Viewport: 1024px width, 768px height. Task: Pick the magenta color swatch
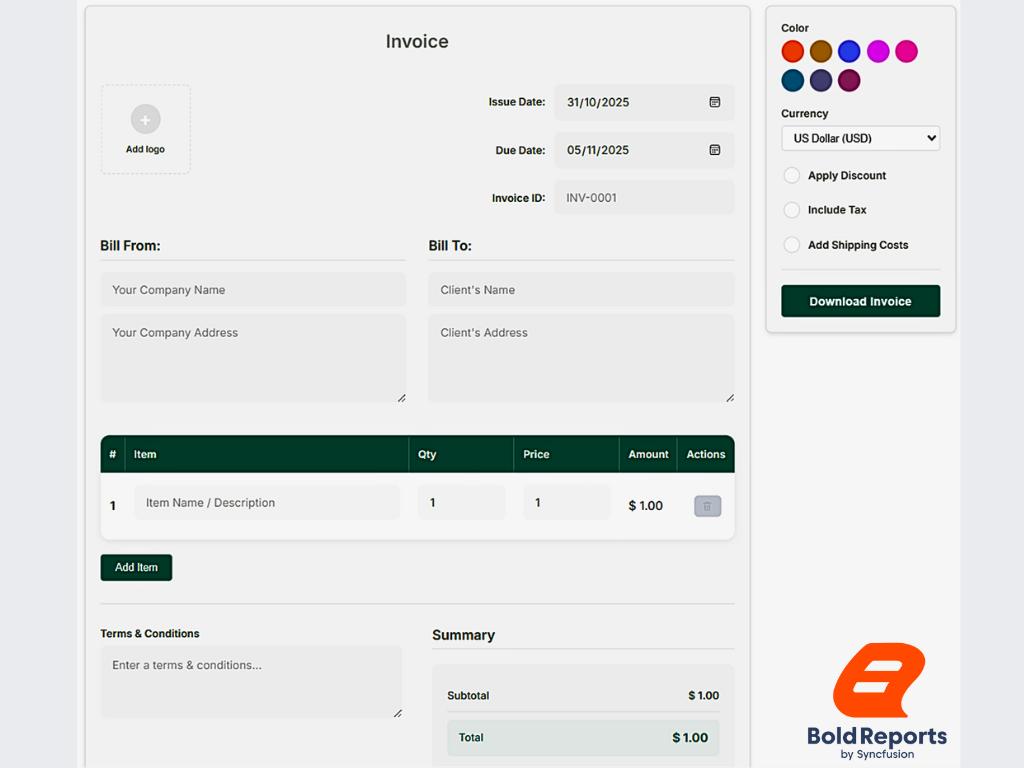coord(878,51)
